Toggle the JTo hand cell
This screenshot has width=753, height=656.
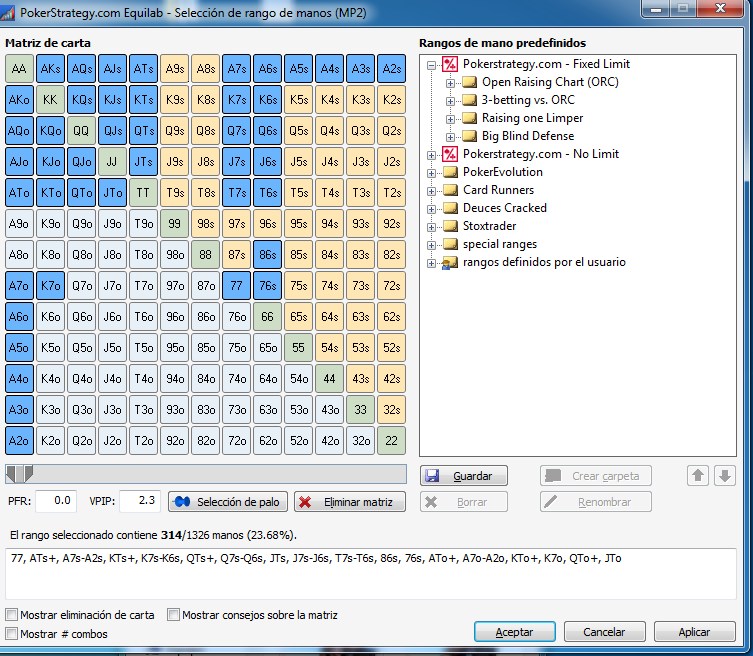(x=112, y=193)
